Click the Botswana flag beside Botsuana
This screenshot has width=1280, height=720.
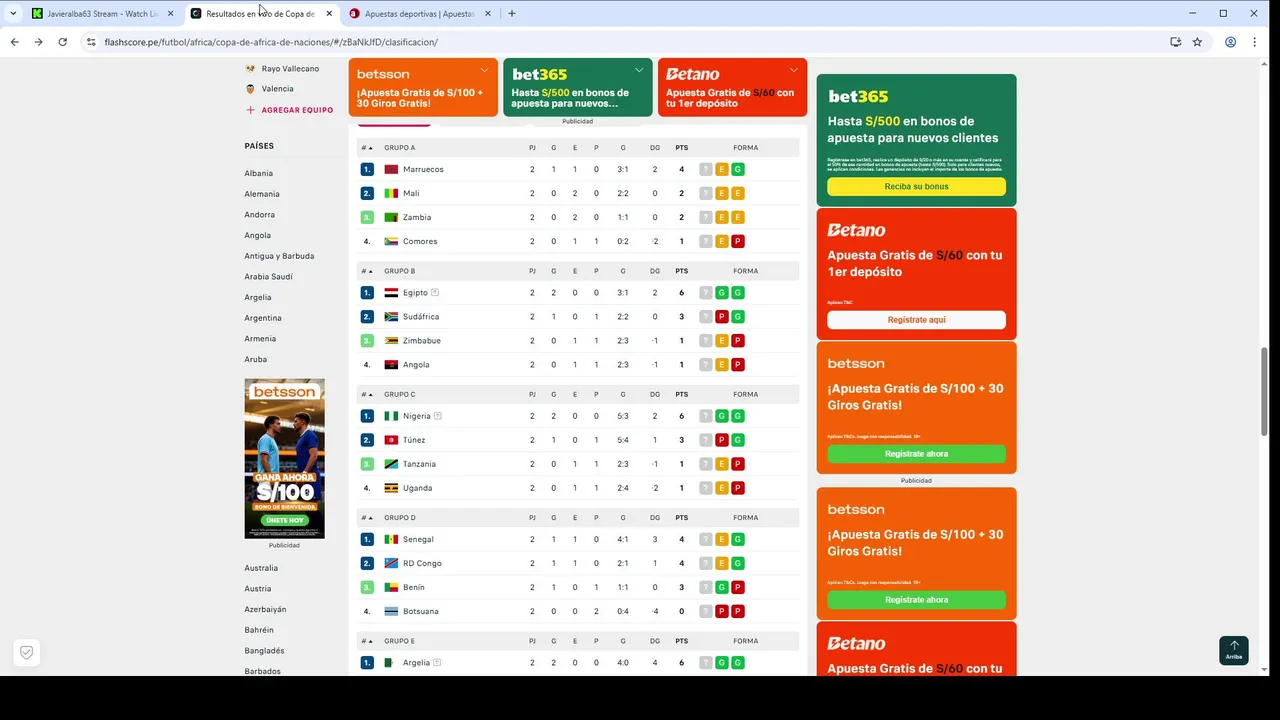tap(391, 611)
